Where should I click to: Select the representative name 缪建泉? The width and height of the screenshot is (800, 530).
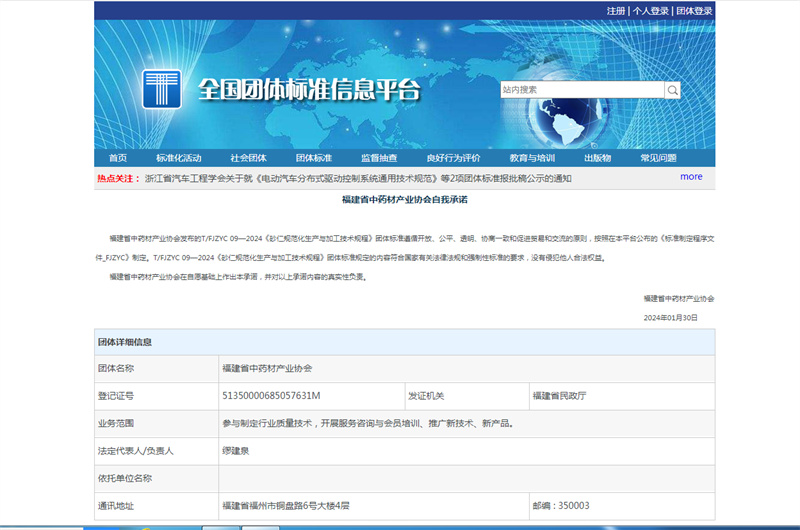(x=236, y=451)
